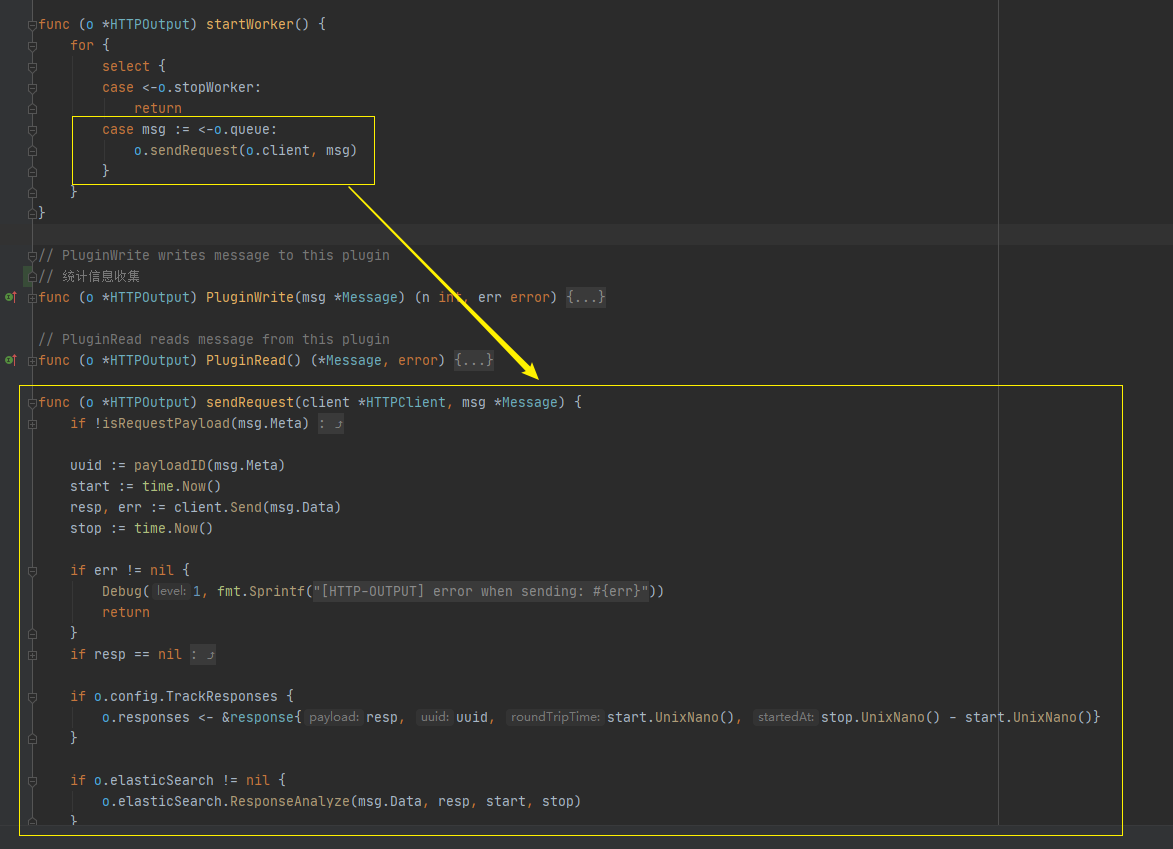Screen dimensions: 1173x849
Task: Click 'fmt.Sprintf' in the Debug call
Action: [x=262, y=591]
